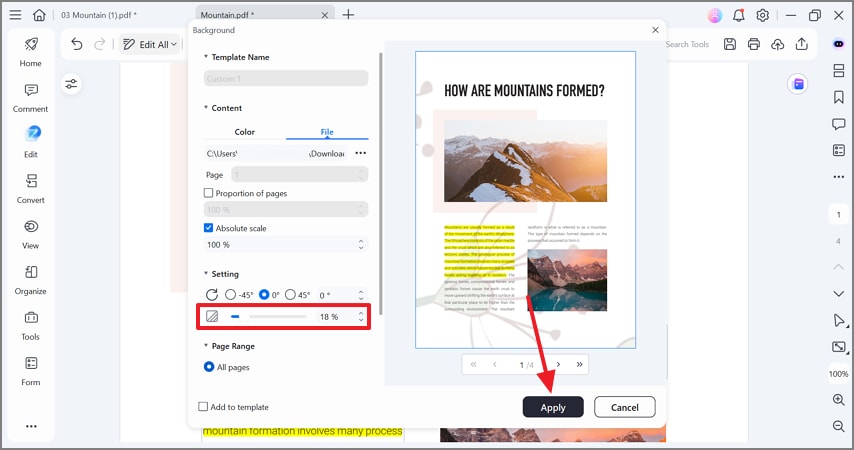This screenshot has height=450, width=854.
Task: Upload the file to cloud
Action: (x=778, y=44)
